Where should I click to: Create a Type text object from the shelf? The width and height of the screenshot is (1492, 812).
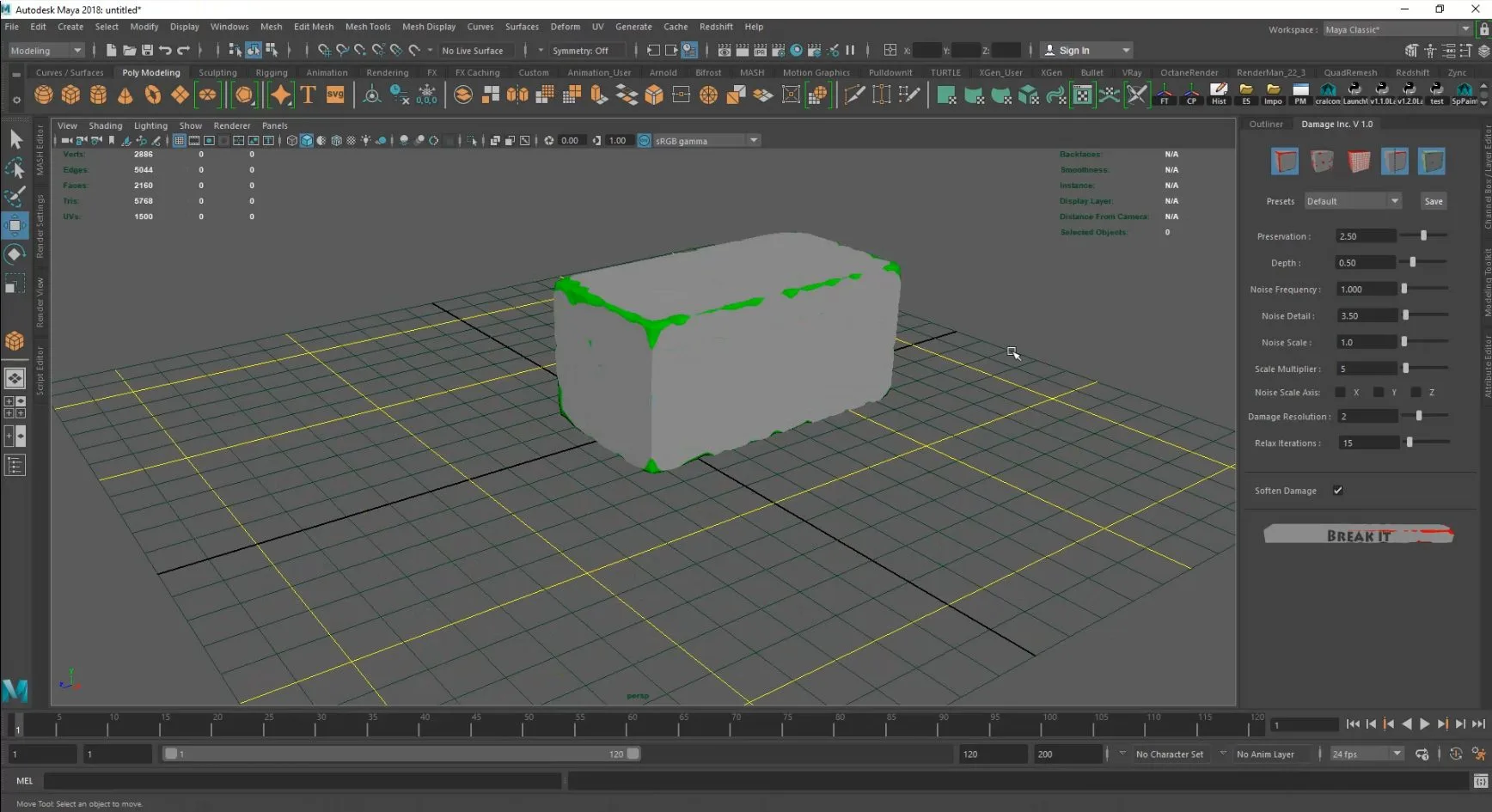(x=307, y=95)
